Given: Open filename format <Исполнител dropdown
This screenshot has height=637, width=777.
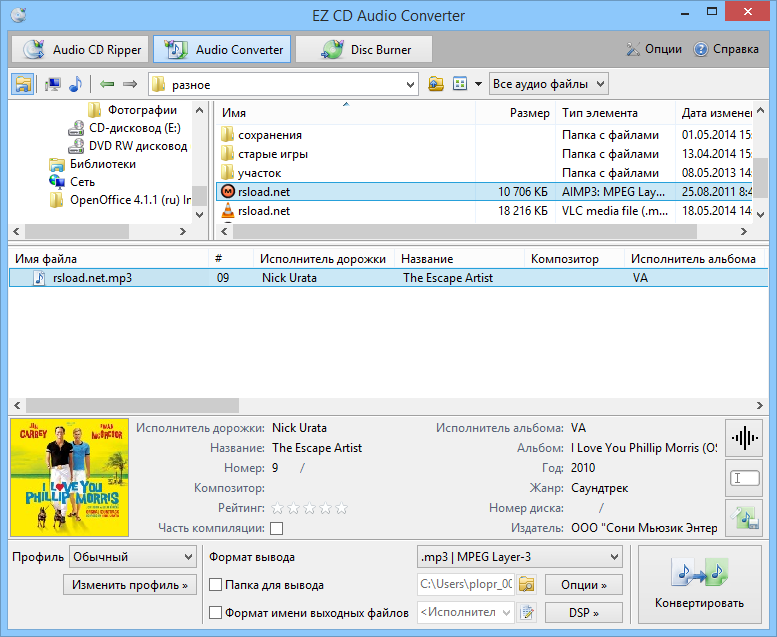Looking at the screenshot, I should [465, 612].
